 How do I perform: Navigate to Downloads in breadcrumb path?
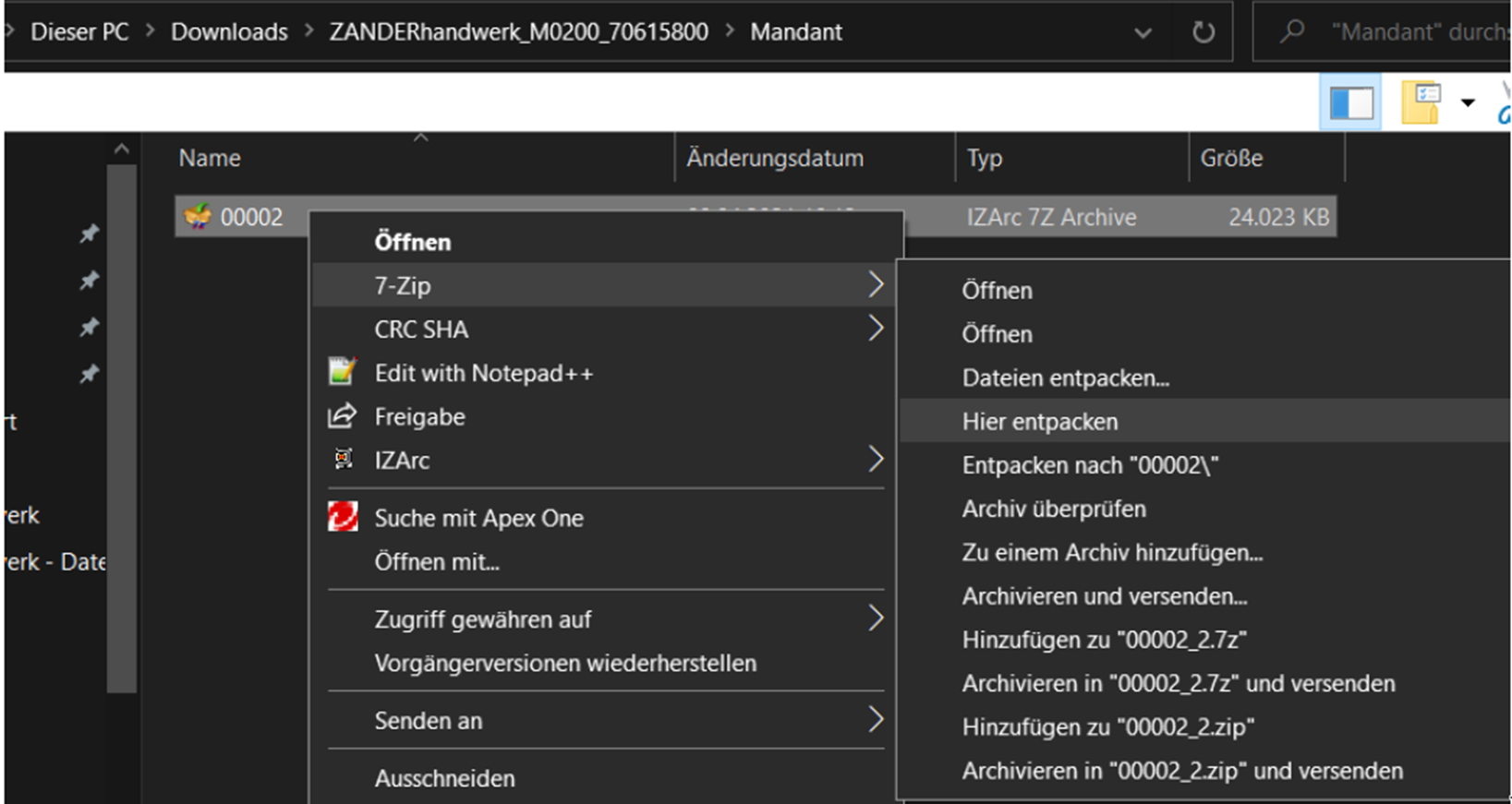pos(229,32)
